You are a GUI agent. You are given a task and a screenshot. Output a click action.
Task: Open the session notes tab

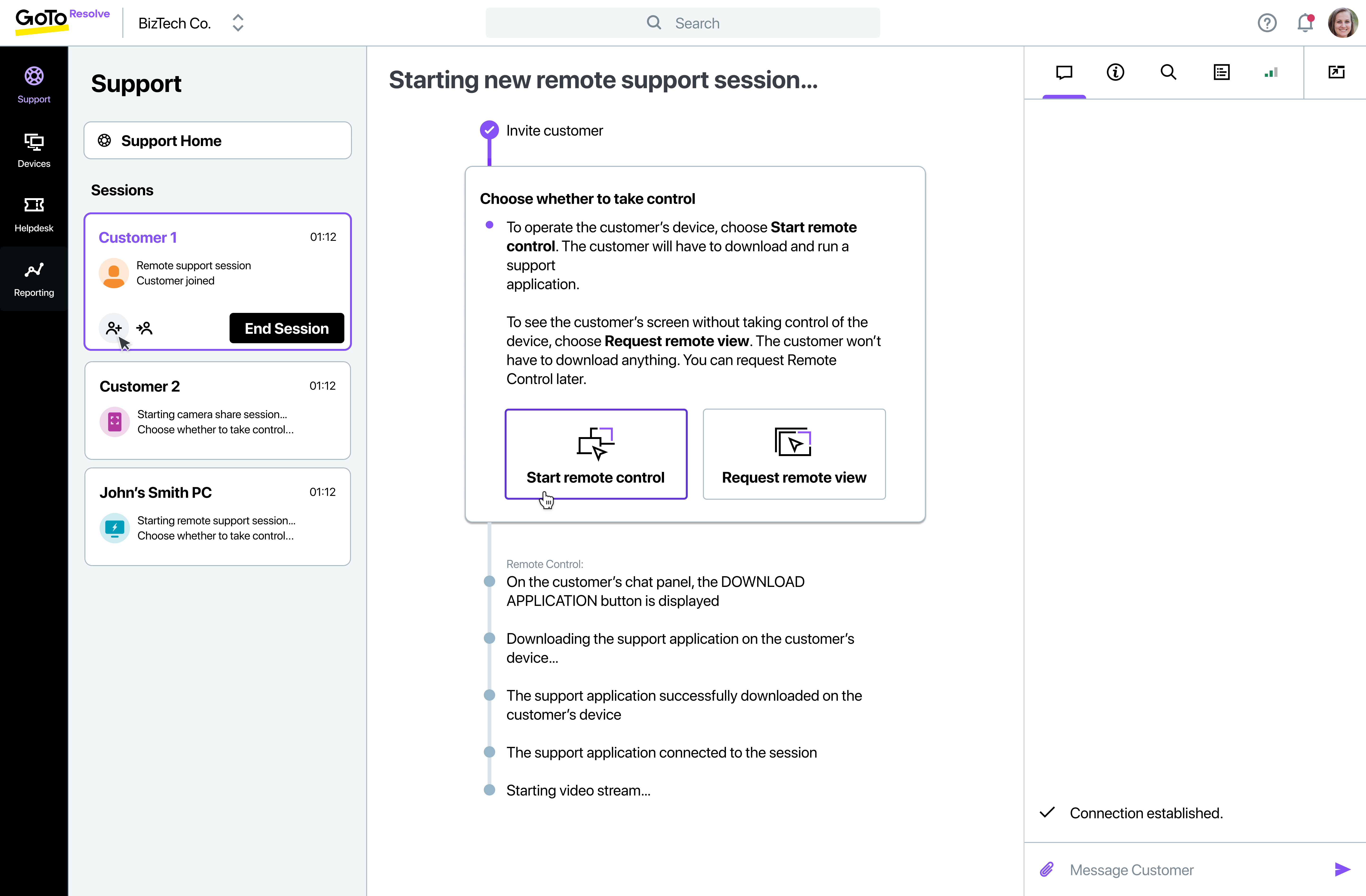tap(1221, 72)
